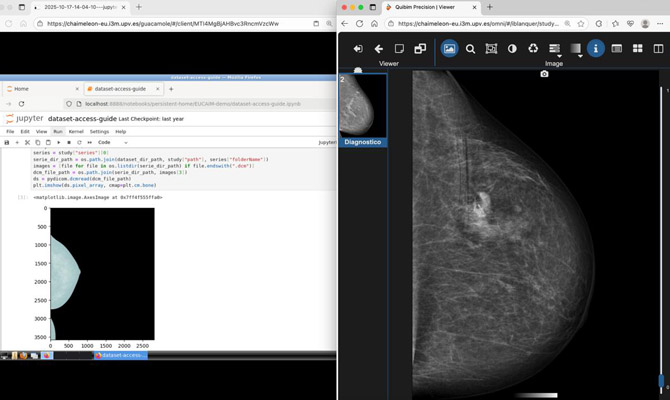Select the magnifier zoom tool in viewer

click(470, 49)
